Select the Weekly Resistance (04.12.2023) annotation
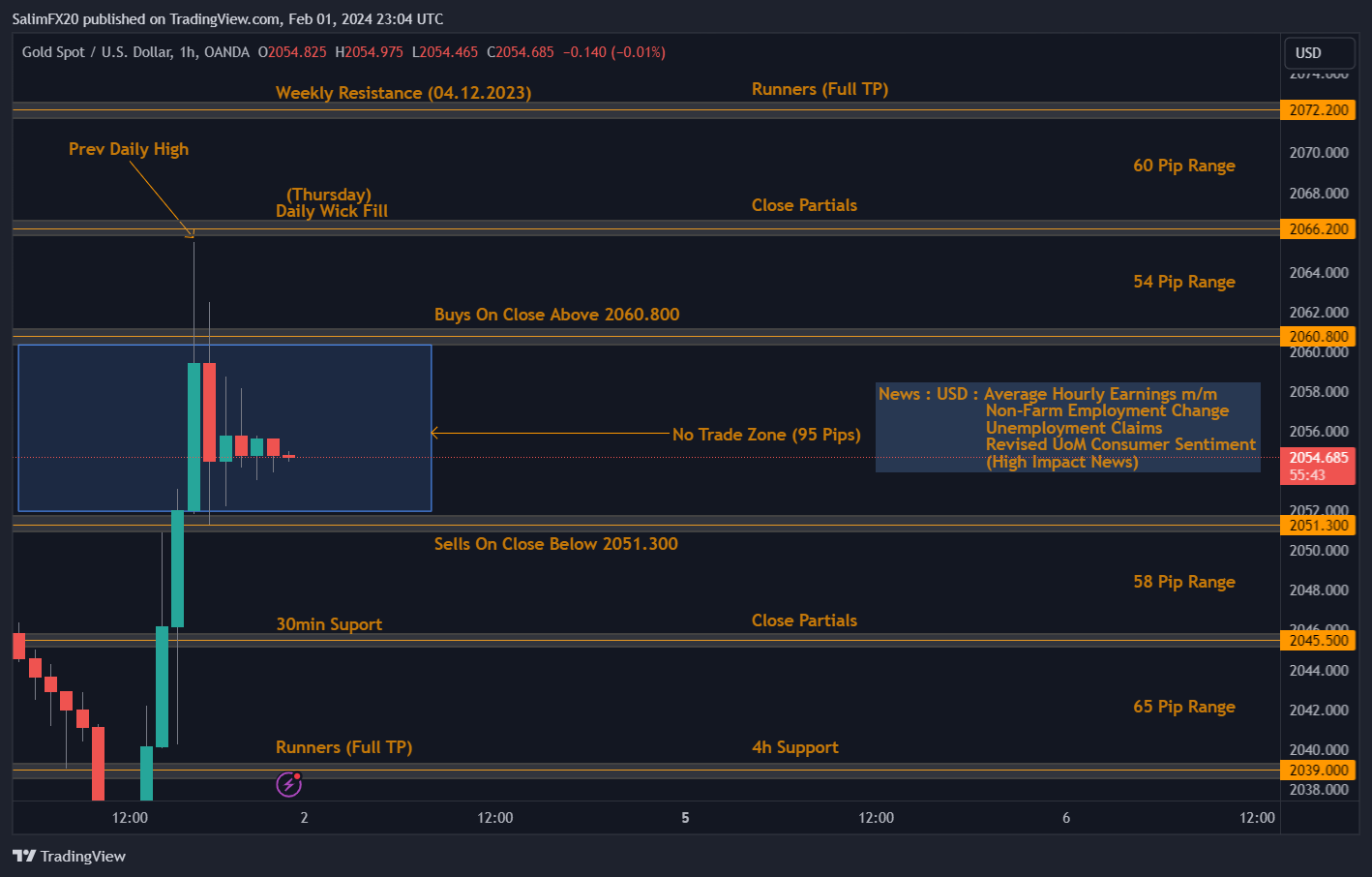The image size is (1372, 877). pos(403,93)
